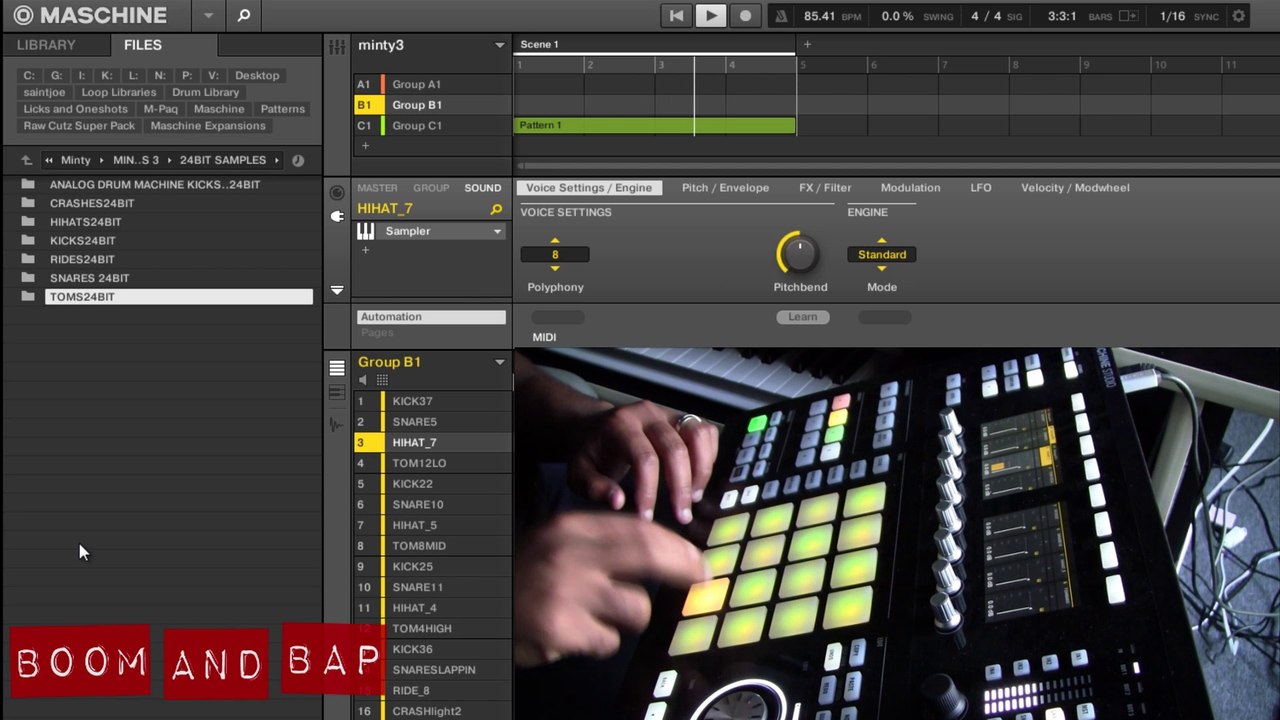Image resolution: width=1280 pixels, height=720 pixels.
Task: Open the Group B1 dropdown arrow
Action: (x=499, y=362)
